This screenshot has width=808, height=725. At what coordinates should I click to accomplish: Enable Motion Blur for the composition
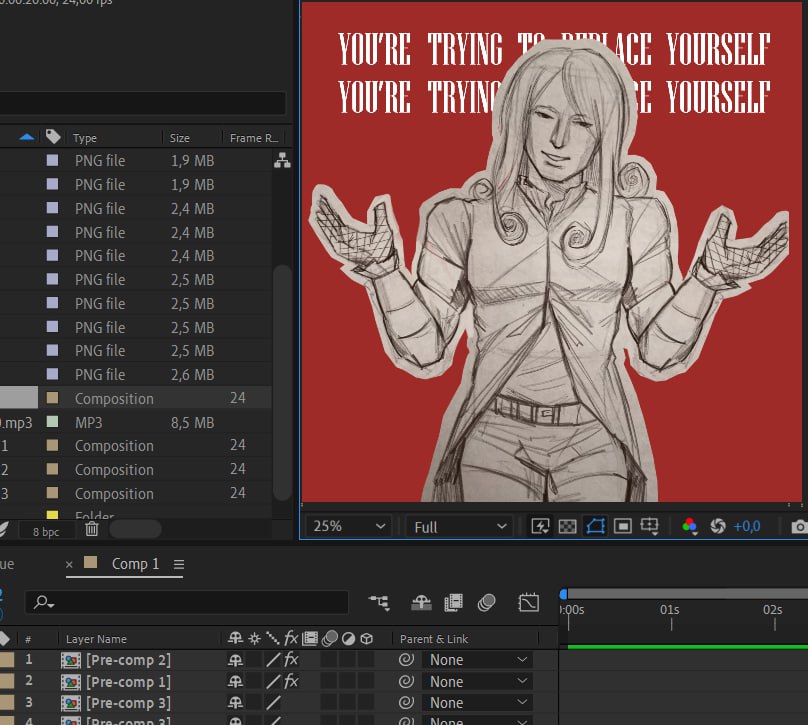(486, 602)
